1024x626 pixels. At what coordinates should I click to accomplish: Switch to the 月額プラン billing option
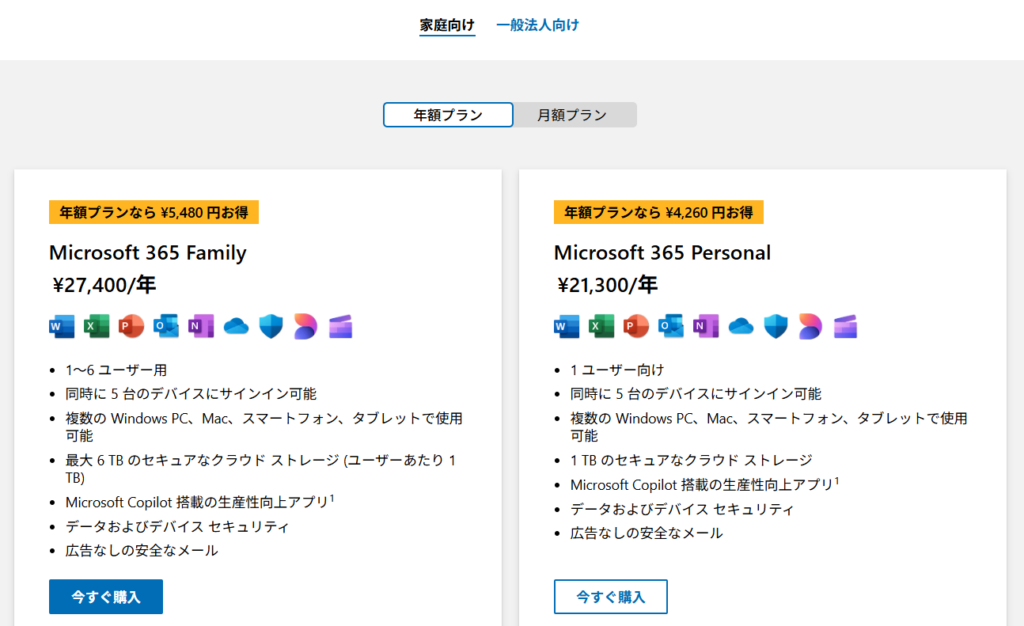pos(574,115)
